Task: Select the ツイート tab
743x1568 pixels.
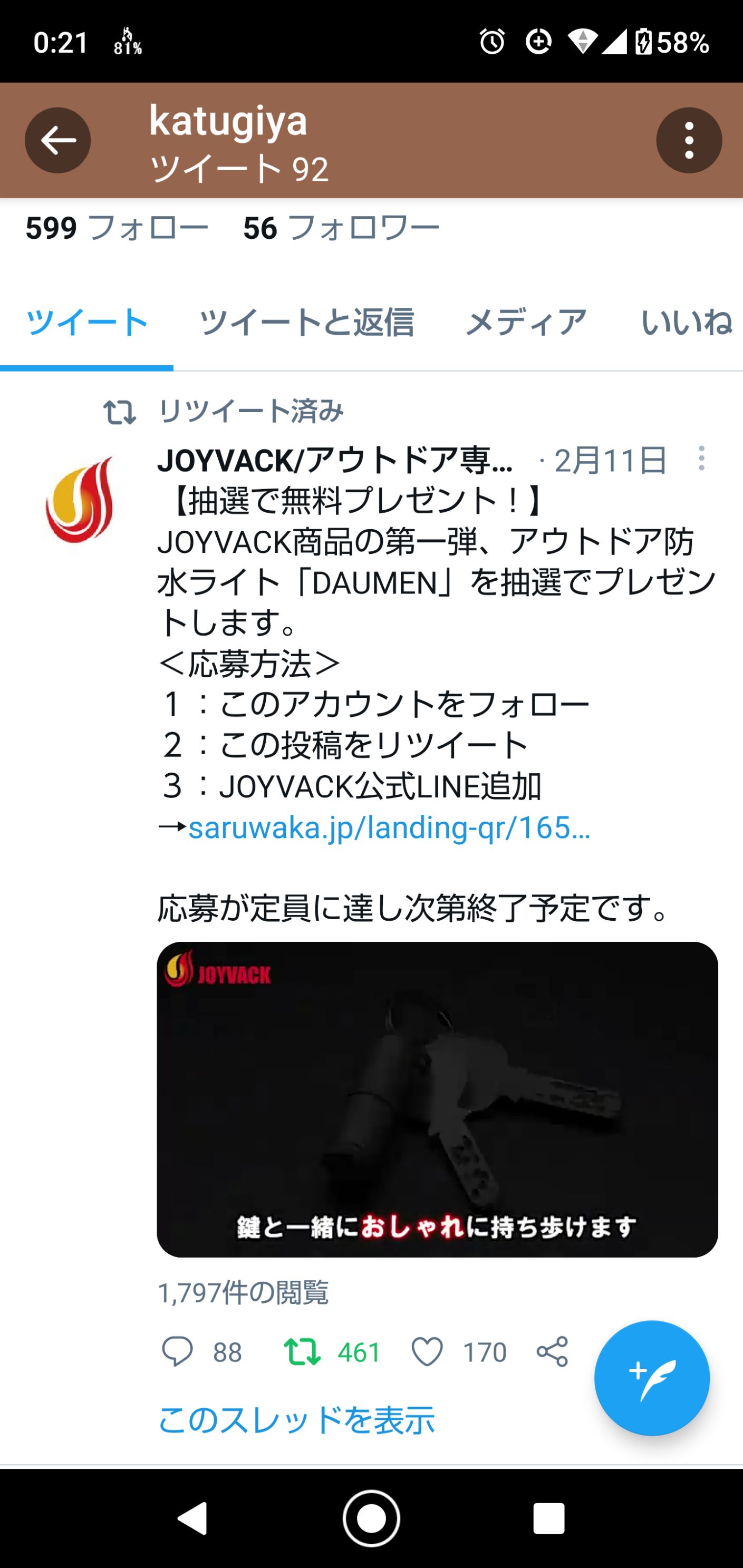Action: click(x=87, y=322)
